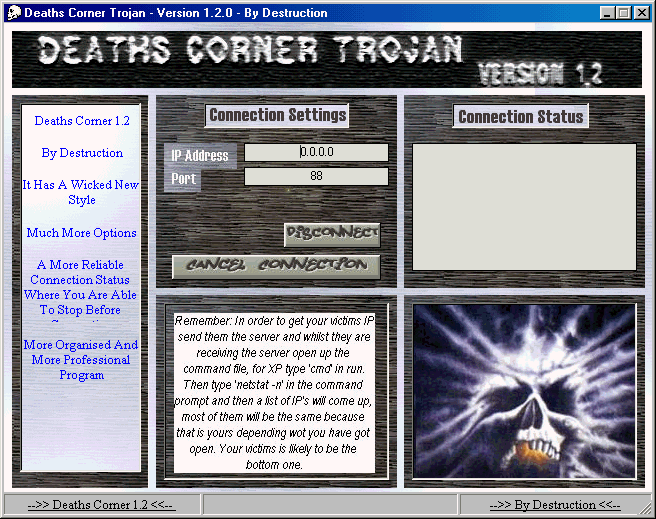Screen dimensions: 656x519
Task: Click the Cancel Connection button
Action: pos(276,267)
